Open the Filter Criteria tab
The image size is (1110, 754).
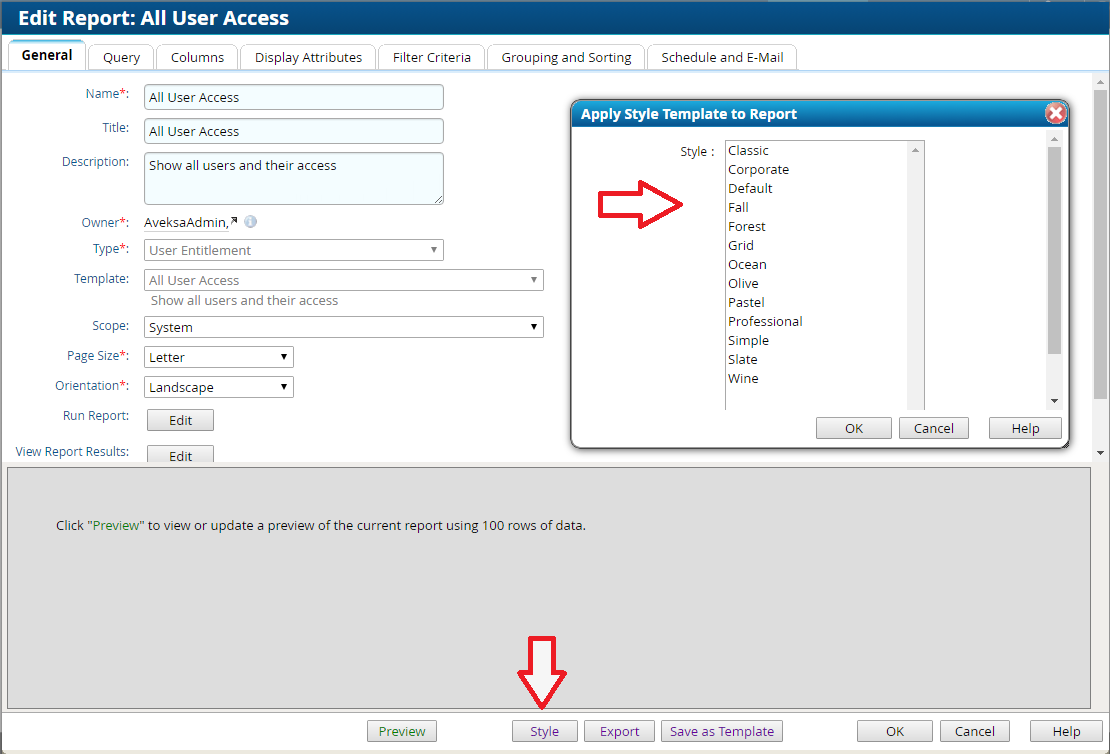click(431, 57)
